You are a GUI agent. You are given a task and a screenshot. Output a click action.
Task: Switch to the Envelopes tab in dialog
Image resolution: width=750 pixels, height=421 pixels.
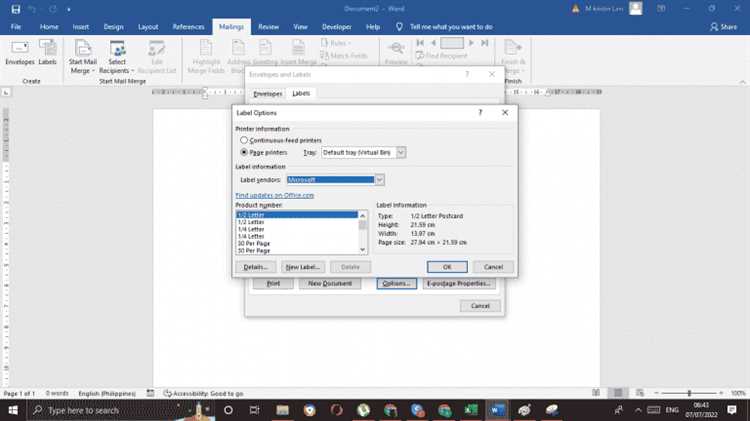pyautogui.click(x=267, y=94)
